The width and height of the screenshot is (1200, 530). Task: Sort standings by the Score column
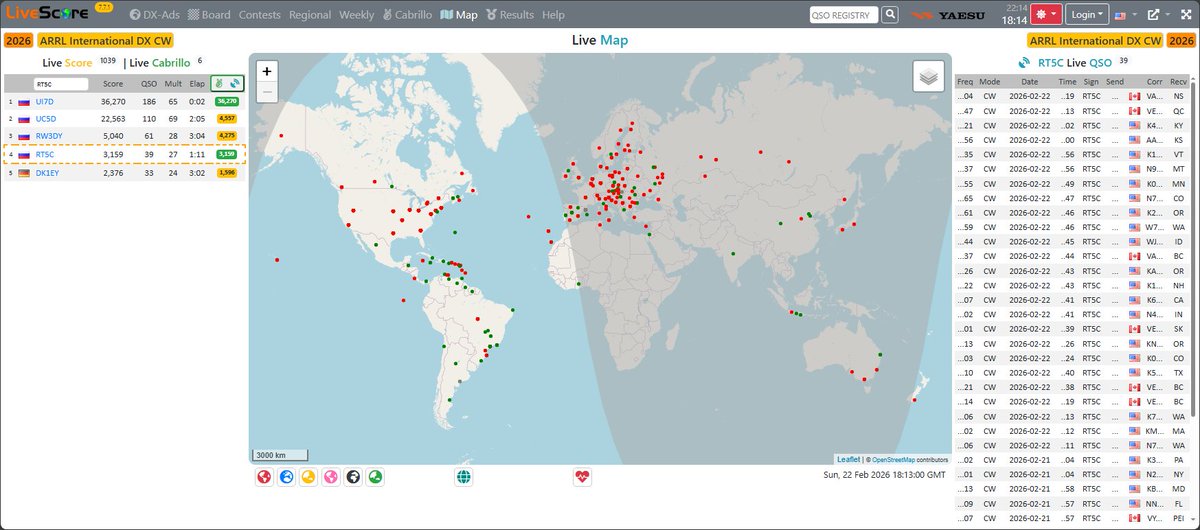pos(113,84)
